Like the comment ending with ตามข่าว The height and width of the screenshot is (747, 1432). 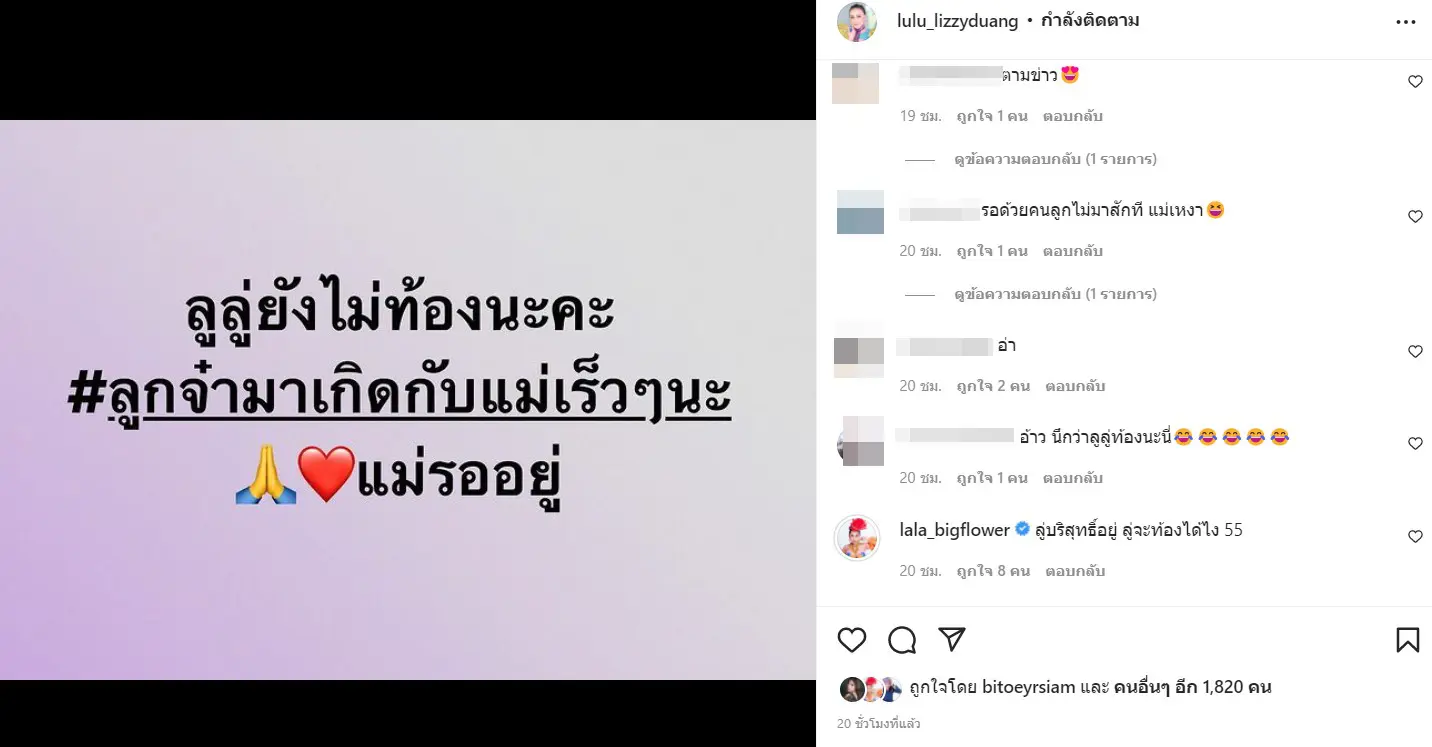point(1415,82)
